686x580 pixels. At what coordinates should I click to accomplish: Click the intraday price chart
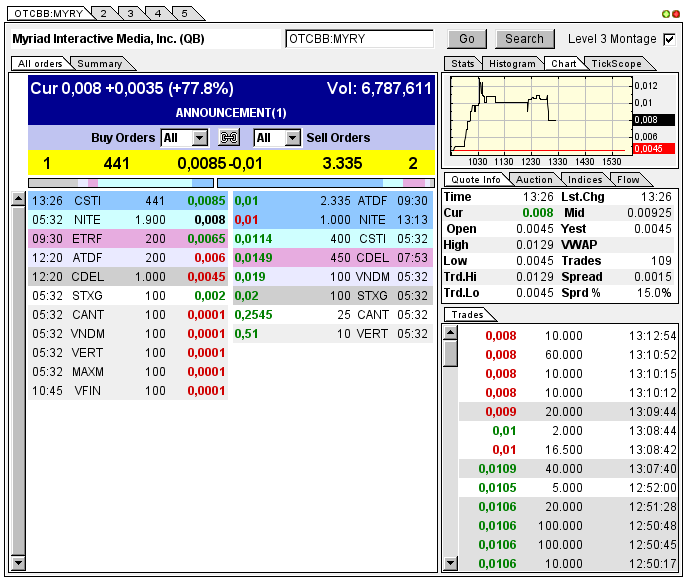[x=542, y=115]
